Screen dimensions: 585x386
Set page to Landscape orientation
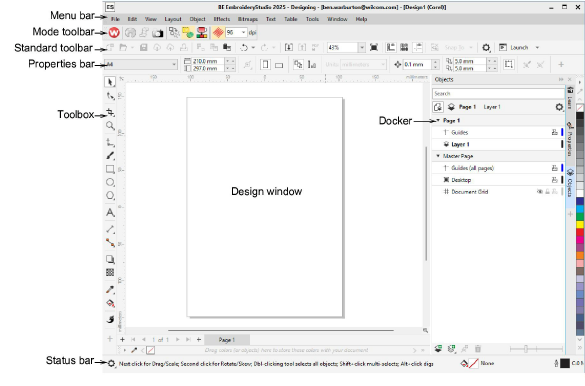(279, 65)
